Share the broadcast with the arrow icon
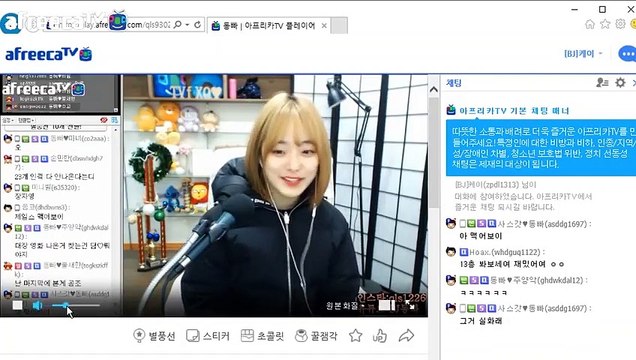The width and height of the screenshot is (636, 360). pos(406,336)
